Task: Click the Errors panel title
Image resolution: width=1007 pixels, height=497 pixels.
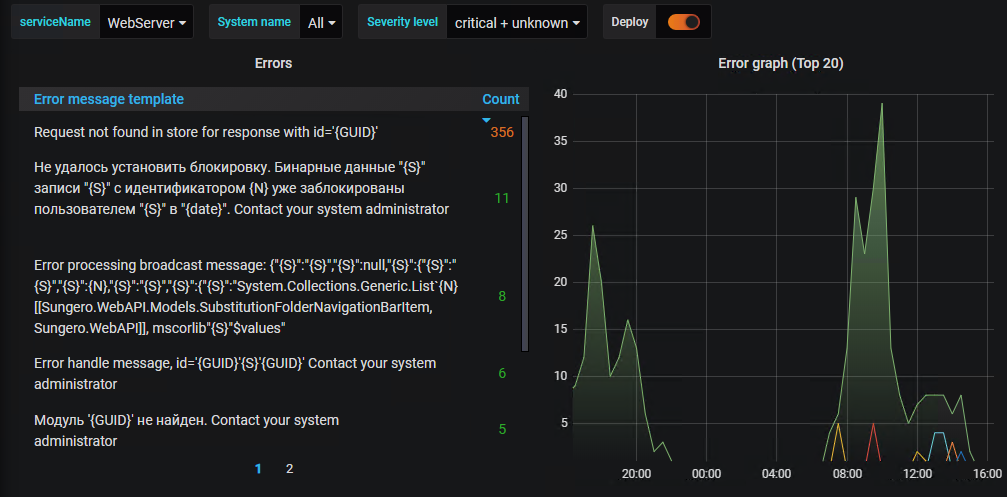Action: click(273, 63)
